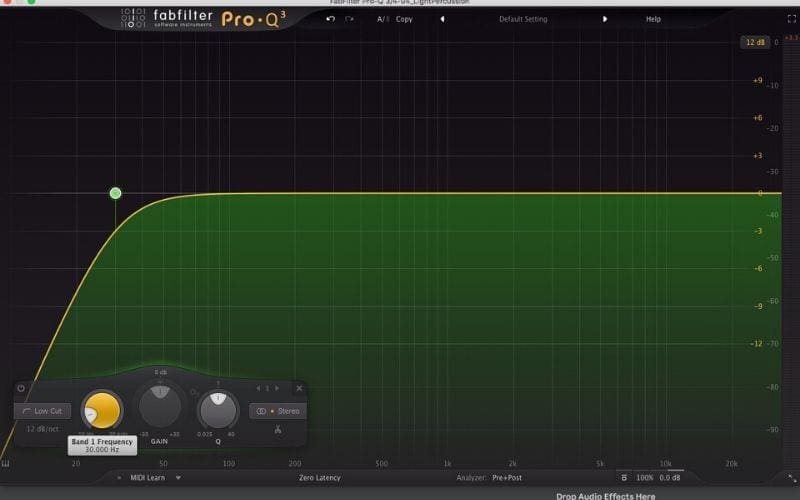Select next band with right arrow

[x=277, y=388]
